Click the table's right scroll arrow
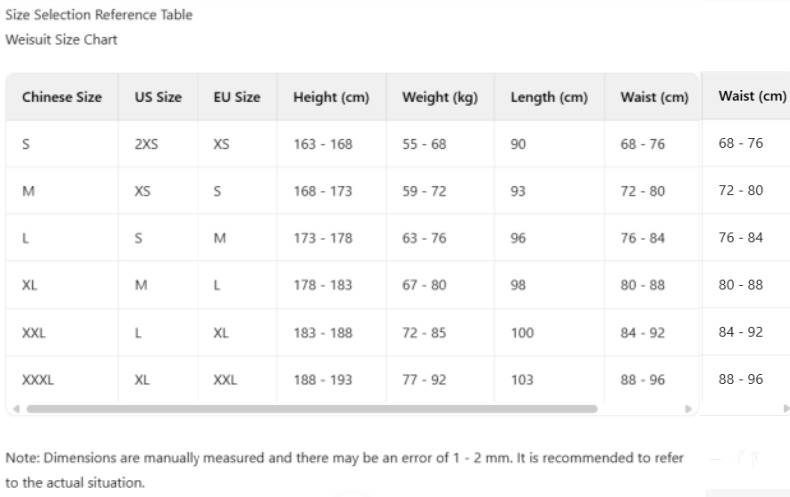Viewport: 790px width, 497px height. pos(688,409)
